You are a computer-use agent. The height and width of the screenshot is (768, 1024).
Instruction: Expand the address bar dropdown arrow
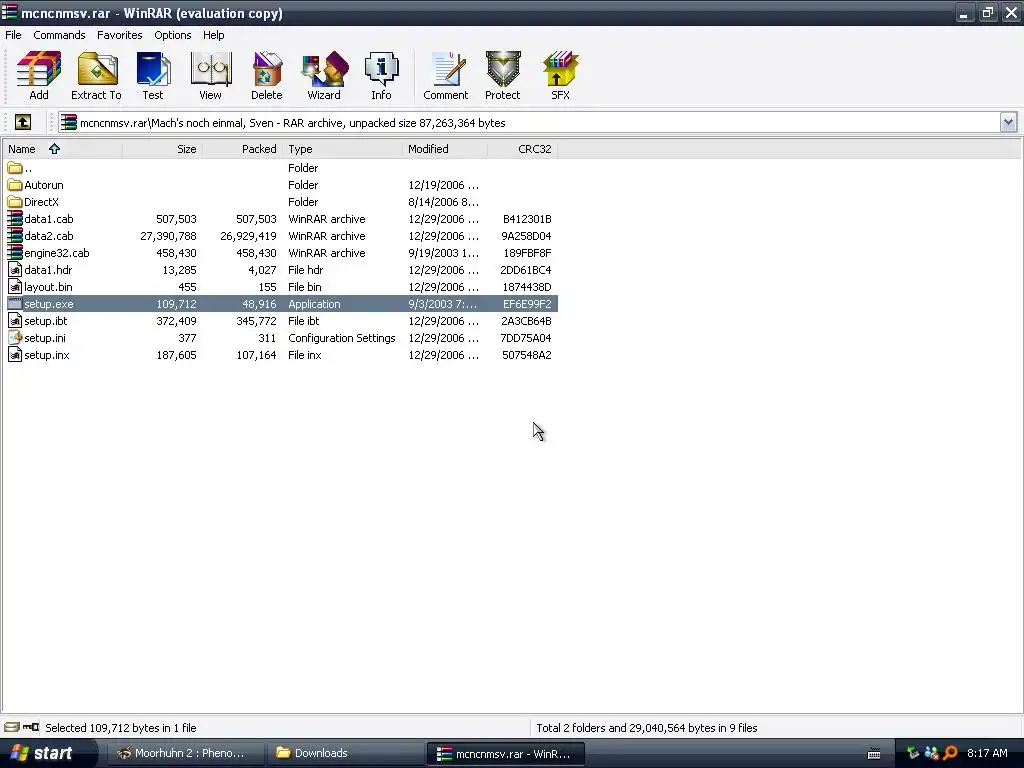(1008, 122)
